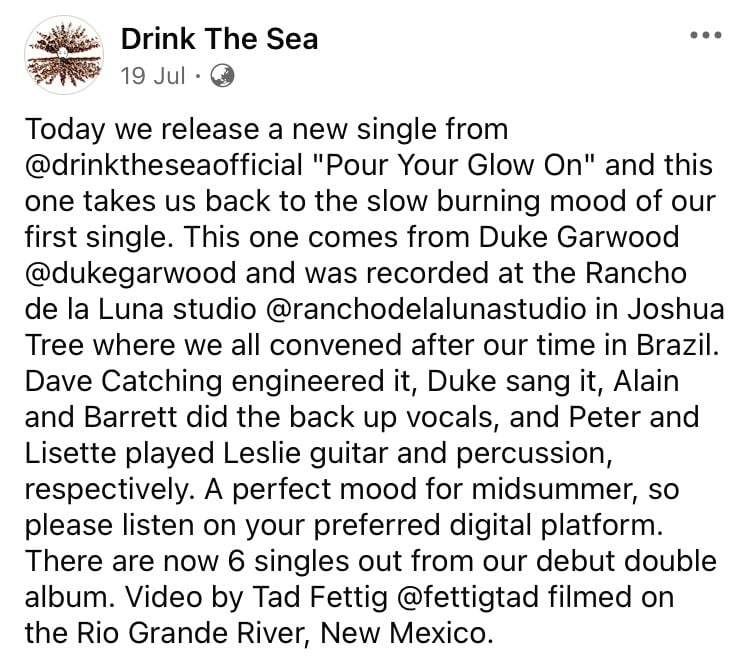The width and height of the screenshot is (750, 659).
Task: Click the "Pour Your Glow On" song title
Action: tap(452, 165)
